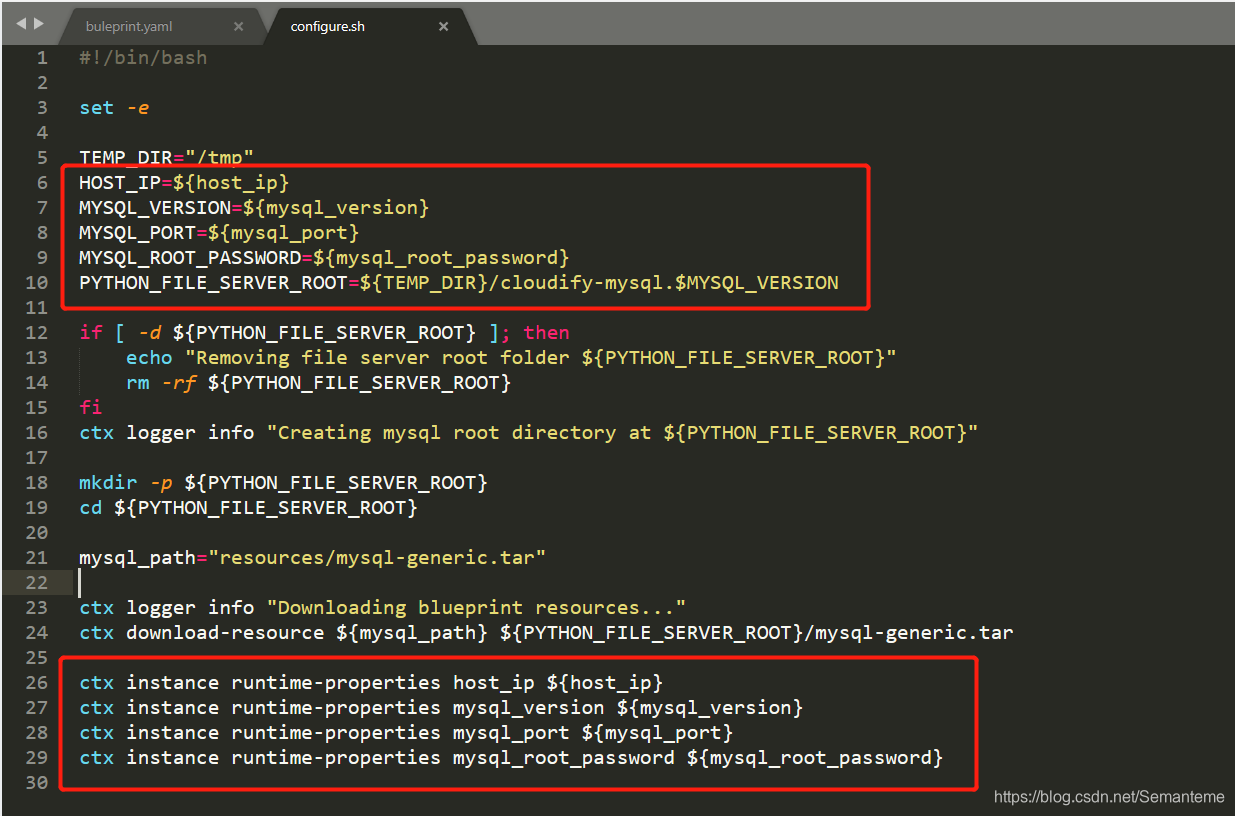Click the MYSQL_VERSION=${mysql_version} line

coord(254,208)
